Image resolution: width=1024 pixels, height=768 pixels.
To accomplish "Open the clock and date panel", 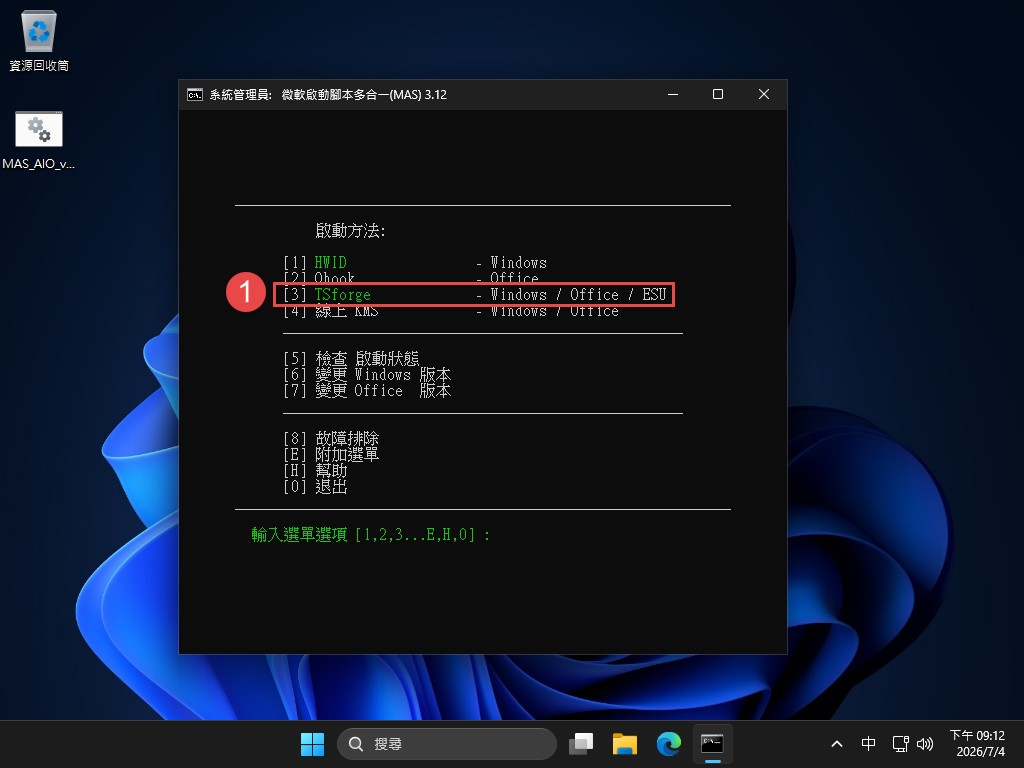I will point(977,744).
